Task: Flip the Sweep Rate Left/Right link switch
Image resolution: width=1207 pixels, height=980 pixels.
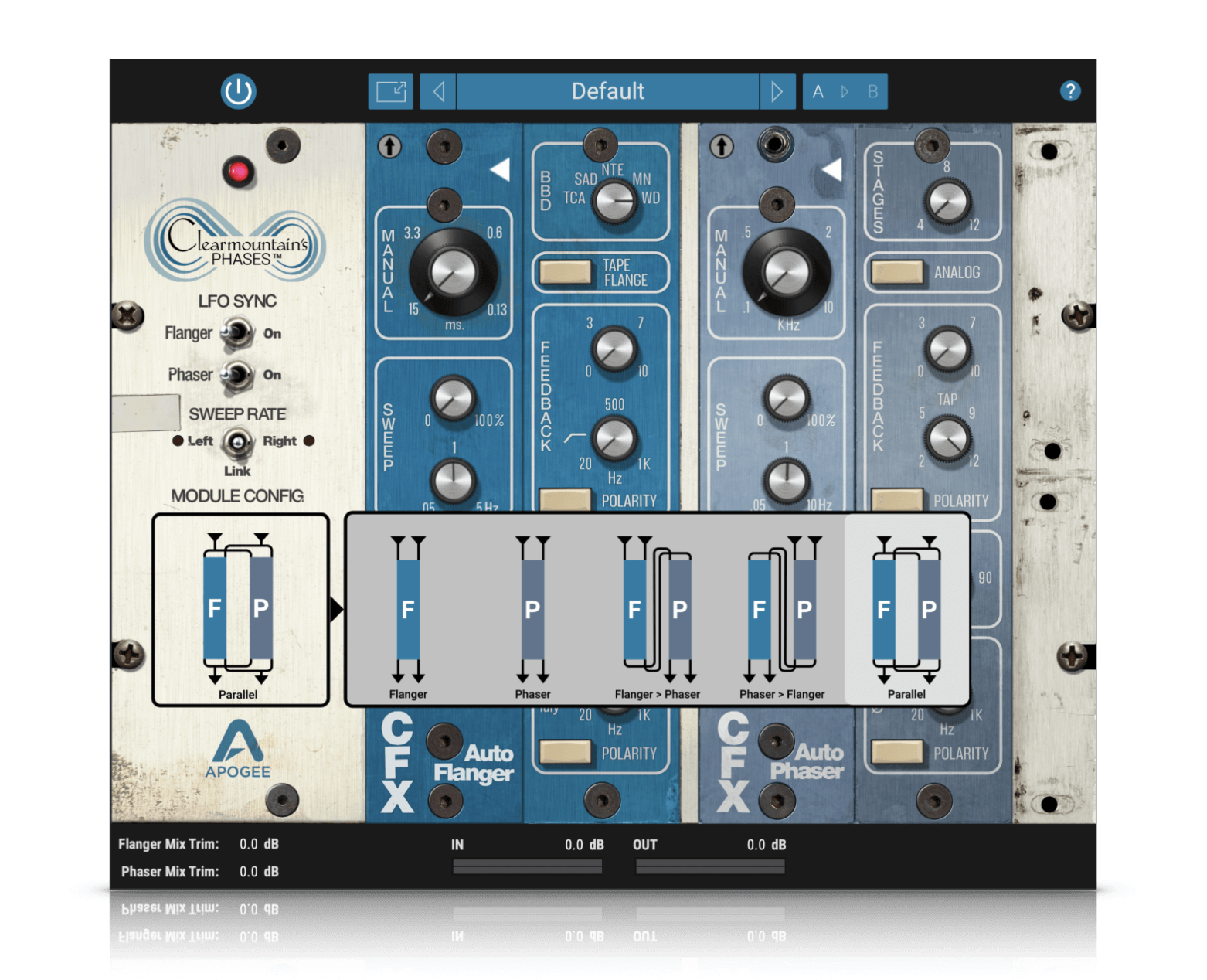Action: pyautogui.click(x=237, y=442)
